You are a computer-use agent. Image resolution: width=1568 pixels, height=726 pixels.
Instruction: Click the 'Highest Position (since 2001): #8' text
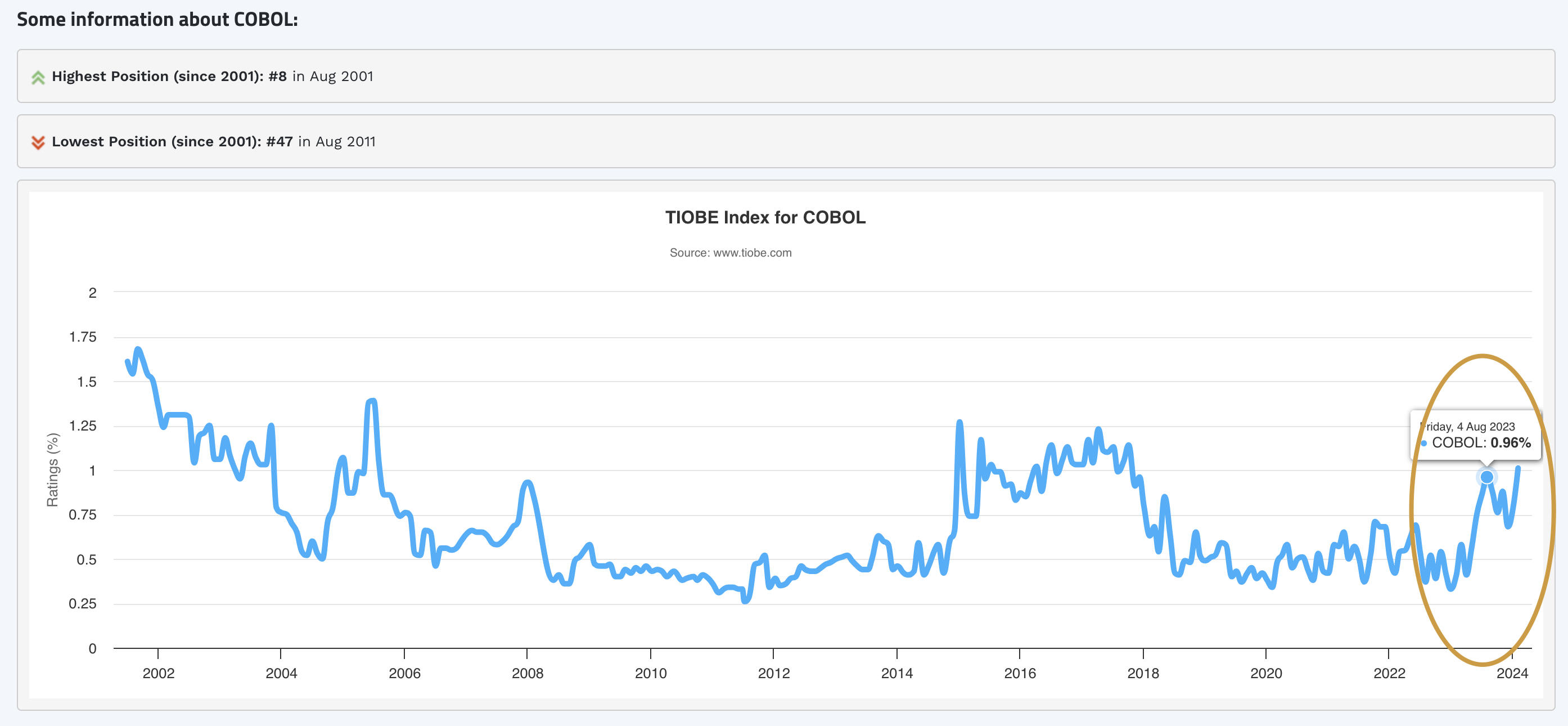click(x=169, y=76)
